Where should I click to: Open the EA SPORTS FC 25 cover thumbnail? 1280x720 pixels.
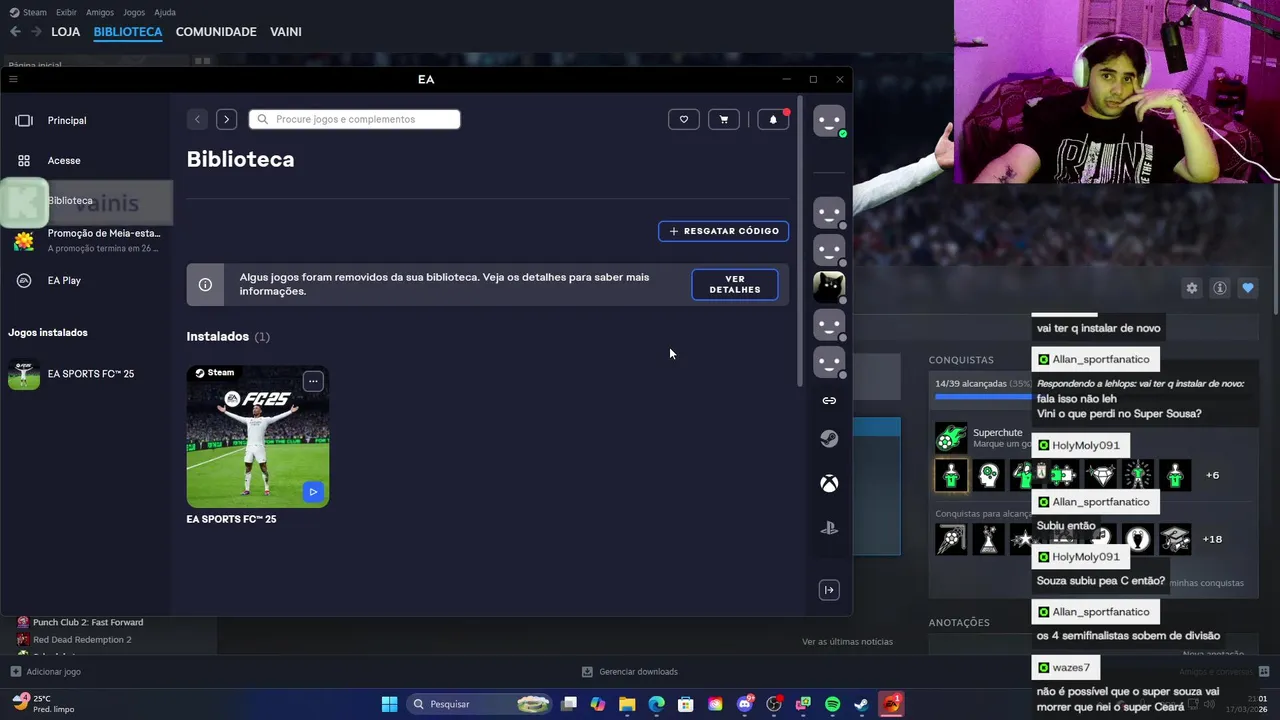[258, 437]
